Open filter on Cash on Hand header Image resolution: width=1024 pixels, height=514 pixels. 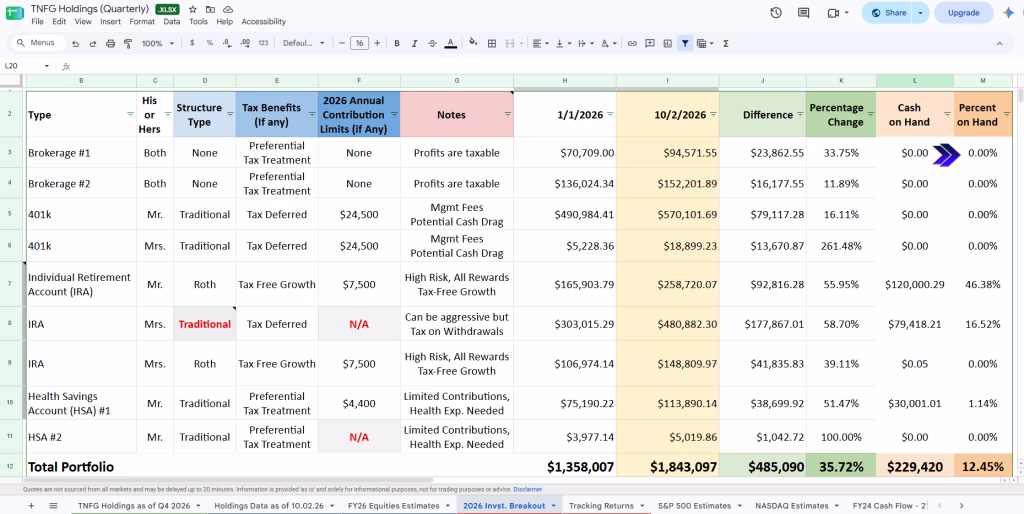coord(947,114)
